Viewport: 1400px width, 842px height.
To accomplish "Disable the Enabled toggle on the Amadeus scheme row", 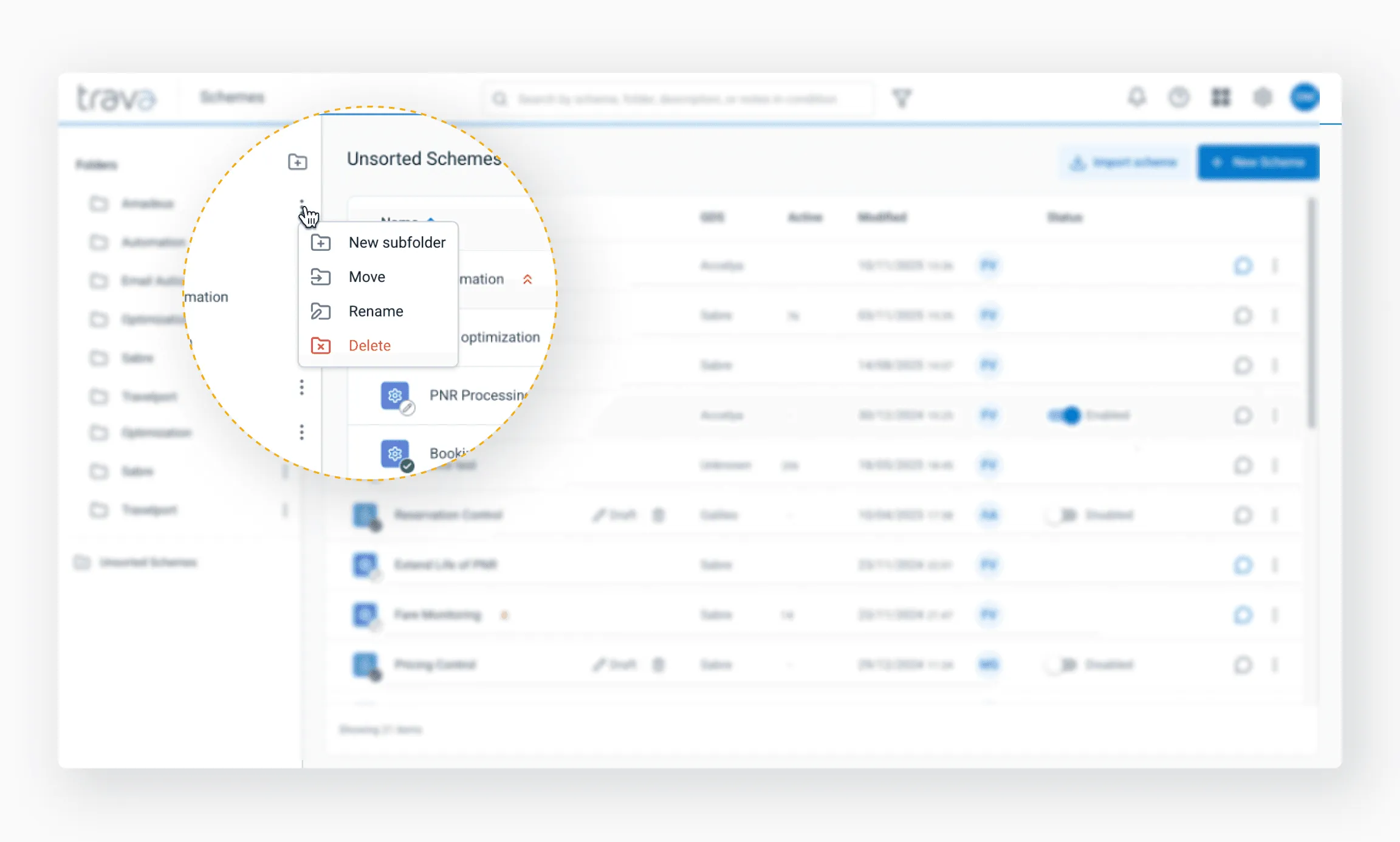I will click(x=1066, y=416).
